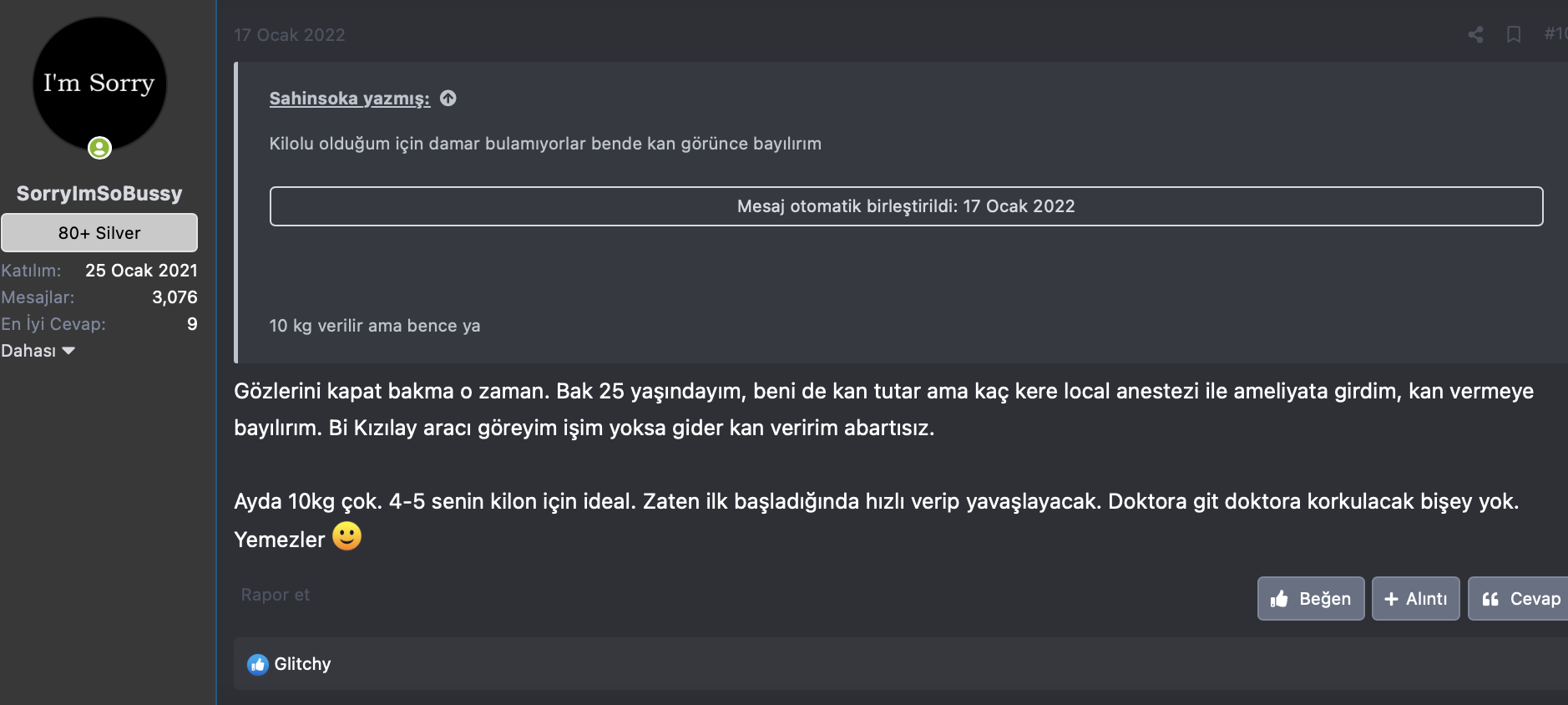
Task: Open SorryImSoBussy user profile name
Action: (99, 193)
